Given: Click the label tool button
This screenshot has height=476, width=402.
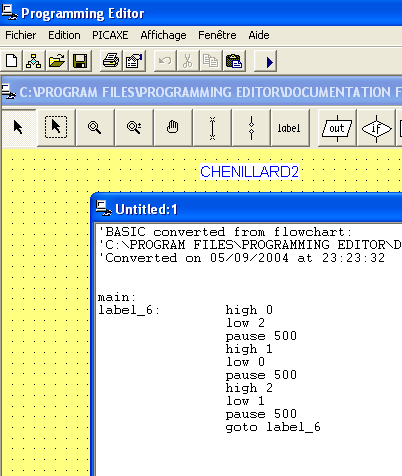Looking at the screenshot, I should point(289,128).
